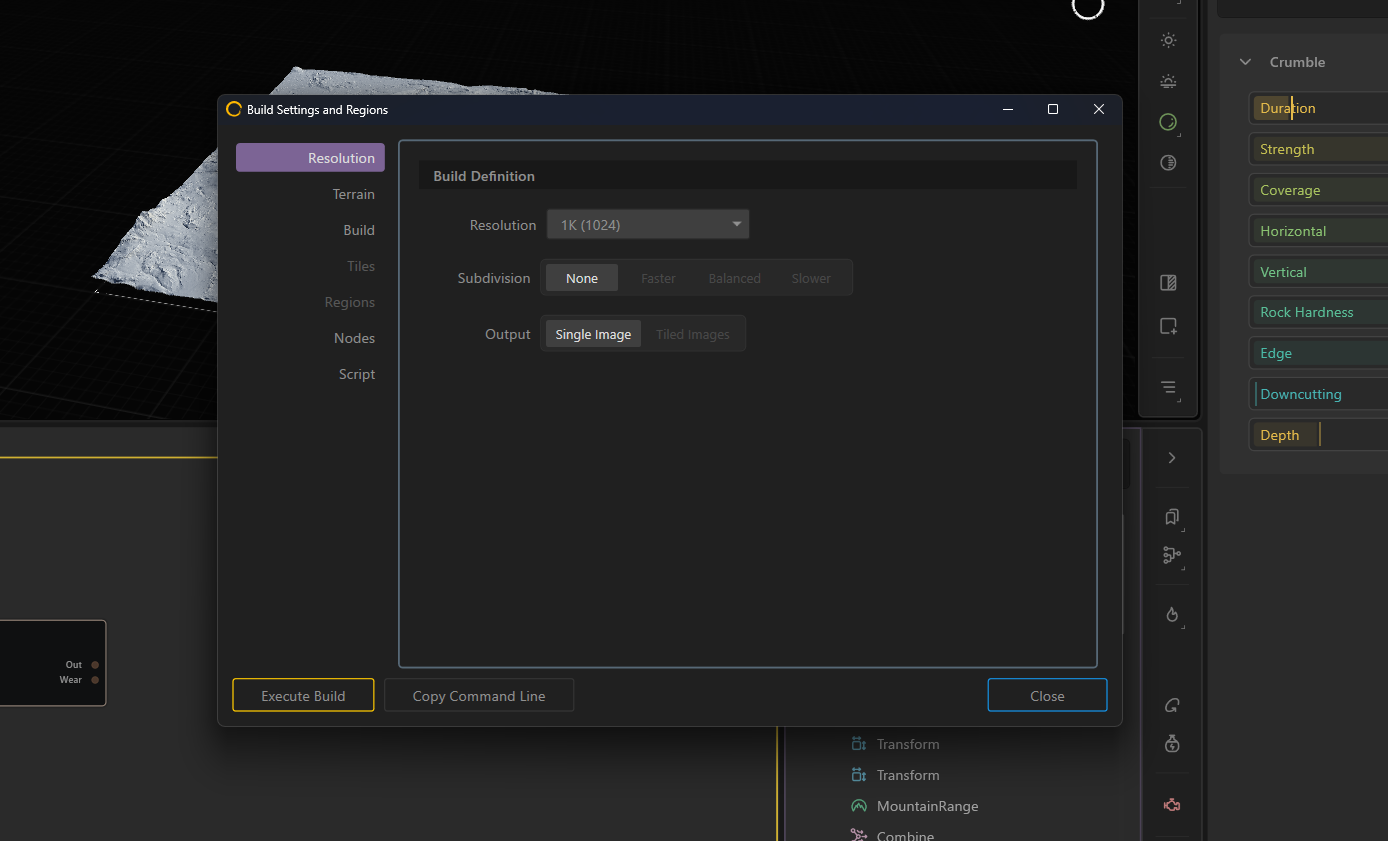Switch to the Terrain settings tab
1388x841 pixels.
pyautogui.click(x=354, y=194)
